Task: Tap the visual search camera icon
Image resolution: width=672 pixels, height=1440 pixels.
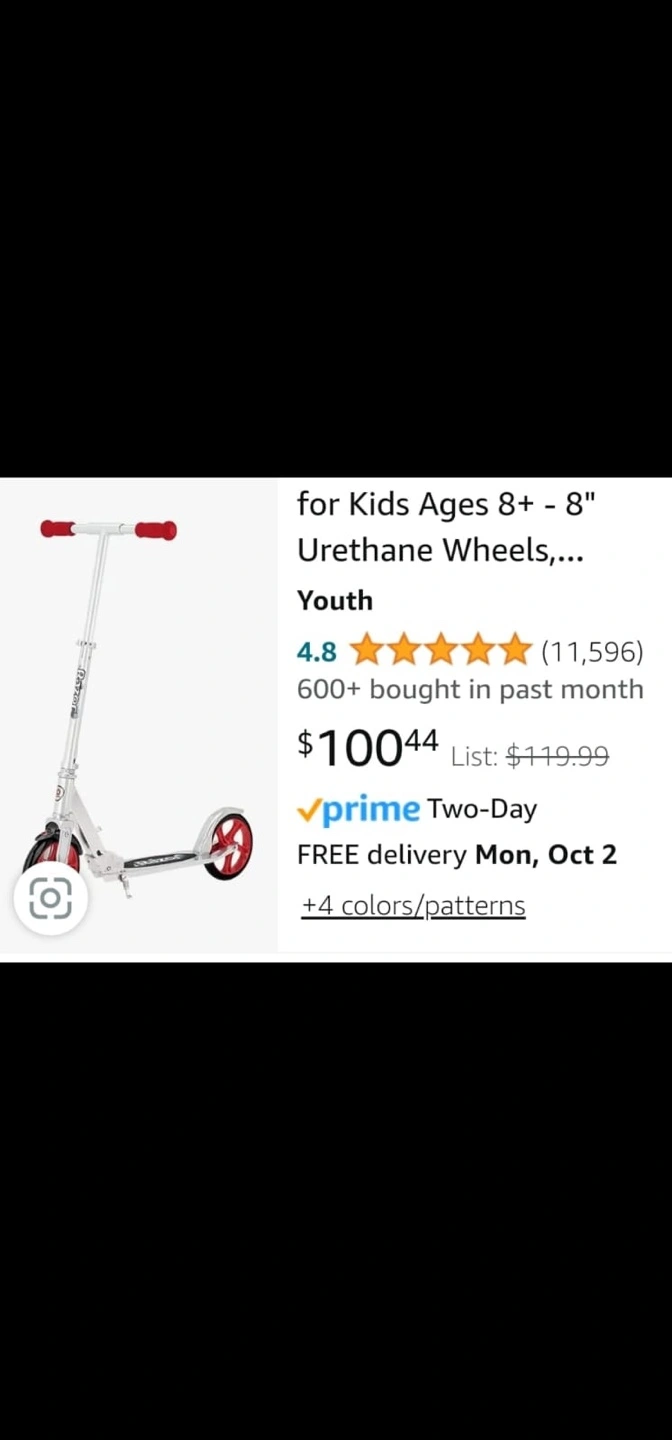Action: click(50, 899)
